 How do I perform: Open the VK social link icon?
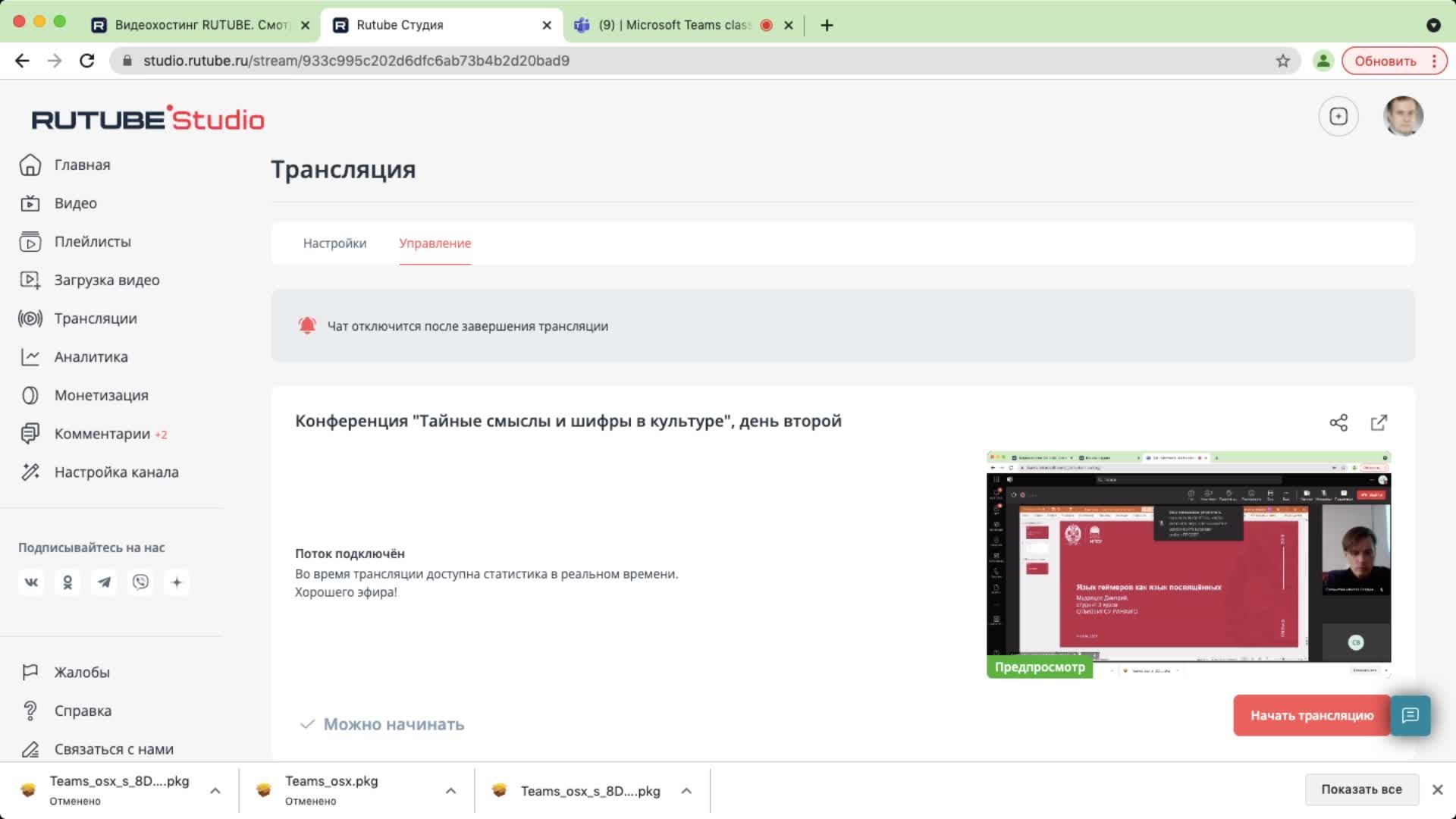point(31,582)
